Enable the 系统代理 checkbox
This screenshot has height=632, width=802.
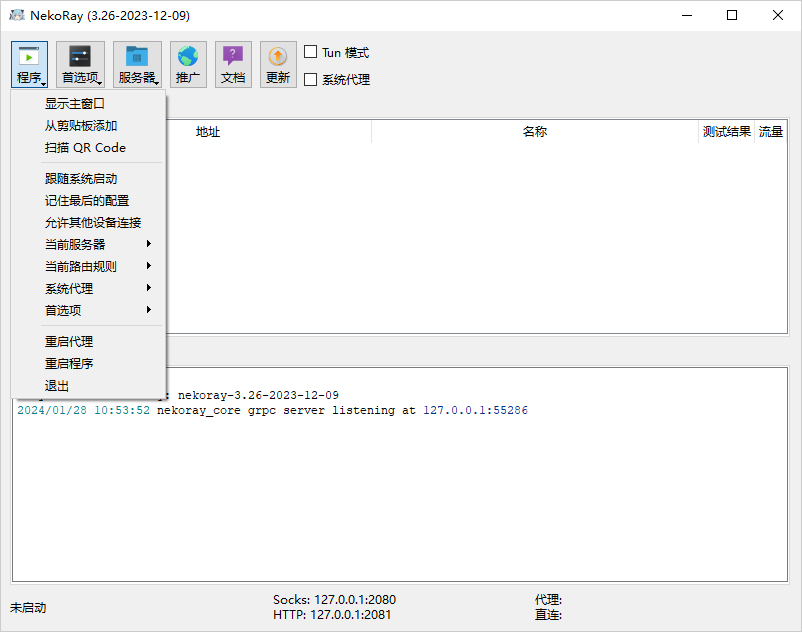[x=310, y=79]
